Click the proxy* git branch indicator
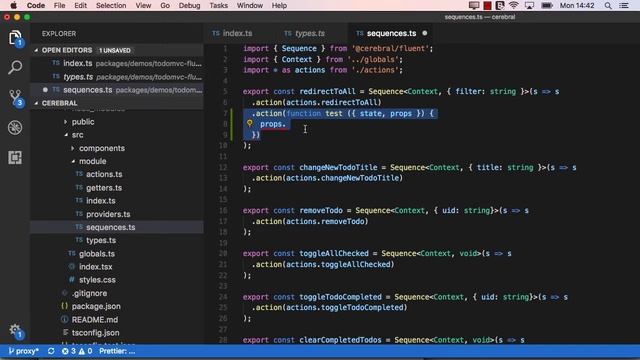The width and height of the screenshot is (640, 360). coord(24,351)
